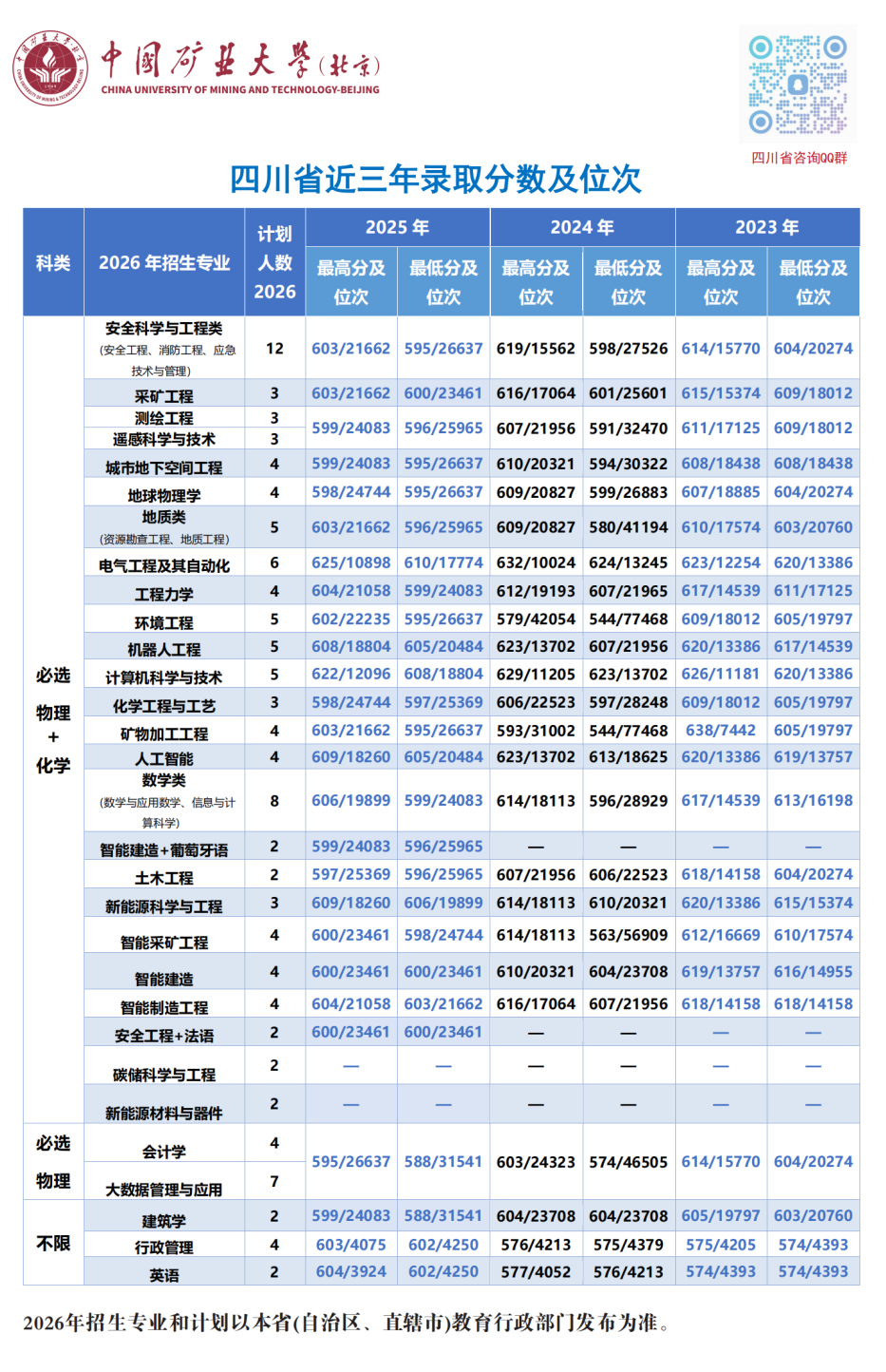Click plan count '7' for 大数据管理与应用
This screenshot has width=886, height=1372.
click(x=274, y=1181)
